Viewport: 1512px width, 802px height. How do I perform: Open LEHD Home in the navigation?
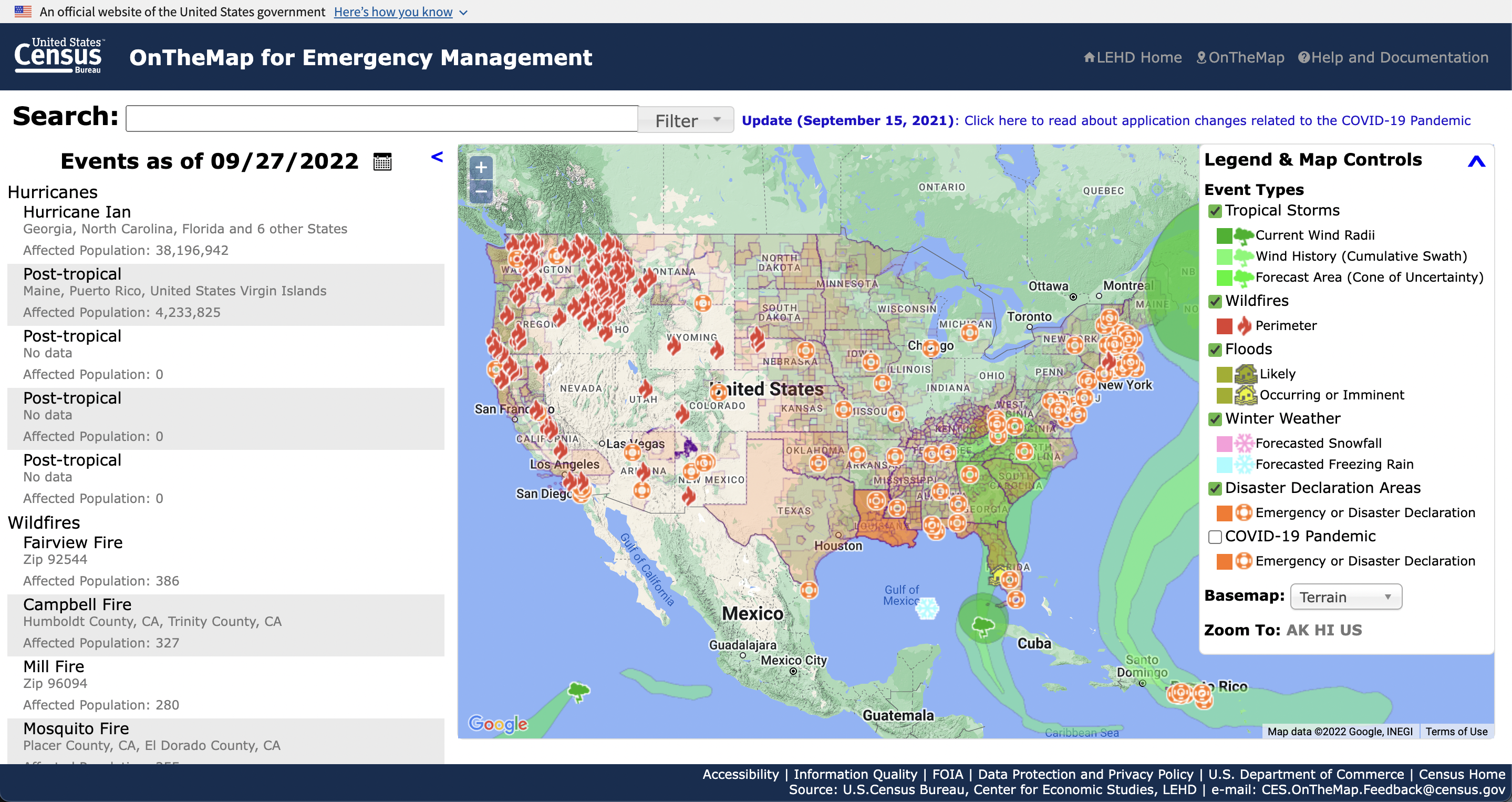pos(1132,57)
